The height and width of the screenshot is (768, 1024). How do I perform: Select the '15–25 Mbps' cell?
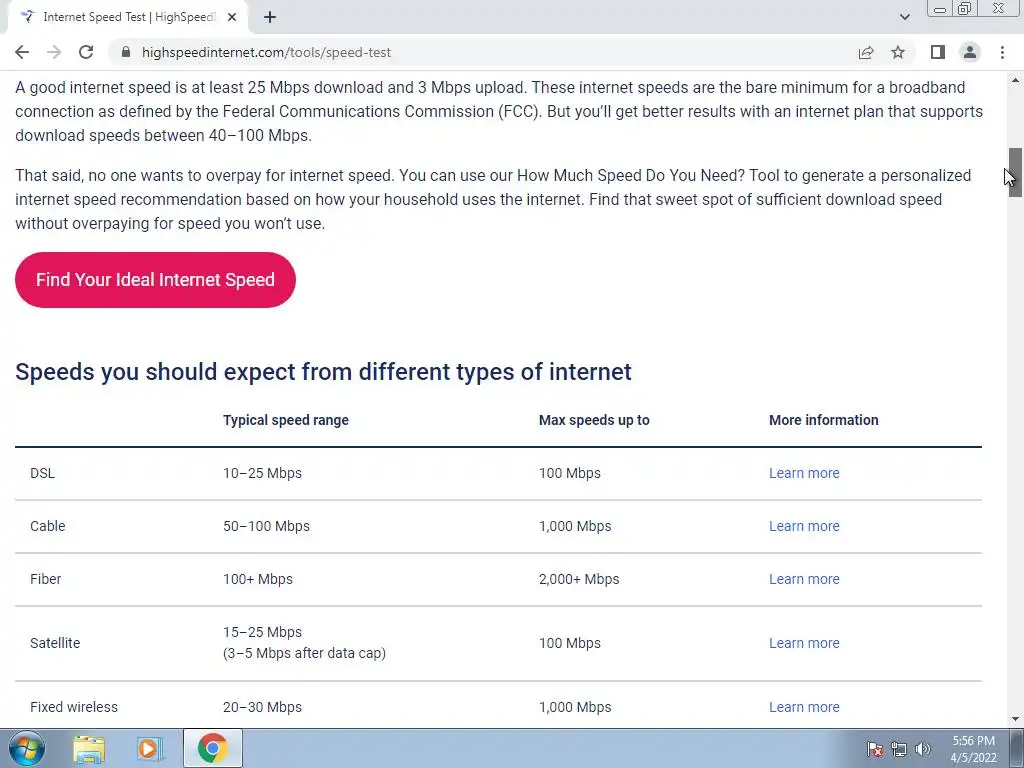coord(262,632)
